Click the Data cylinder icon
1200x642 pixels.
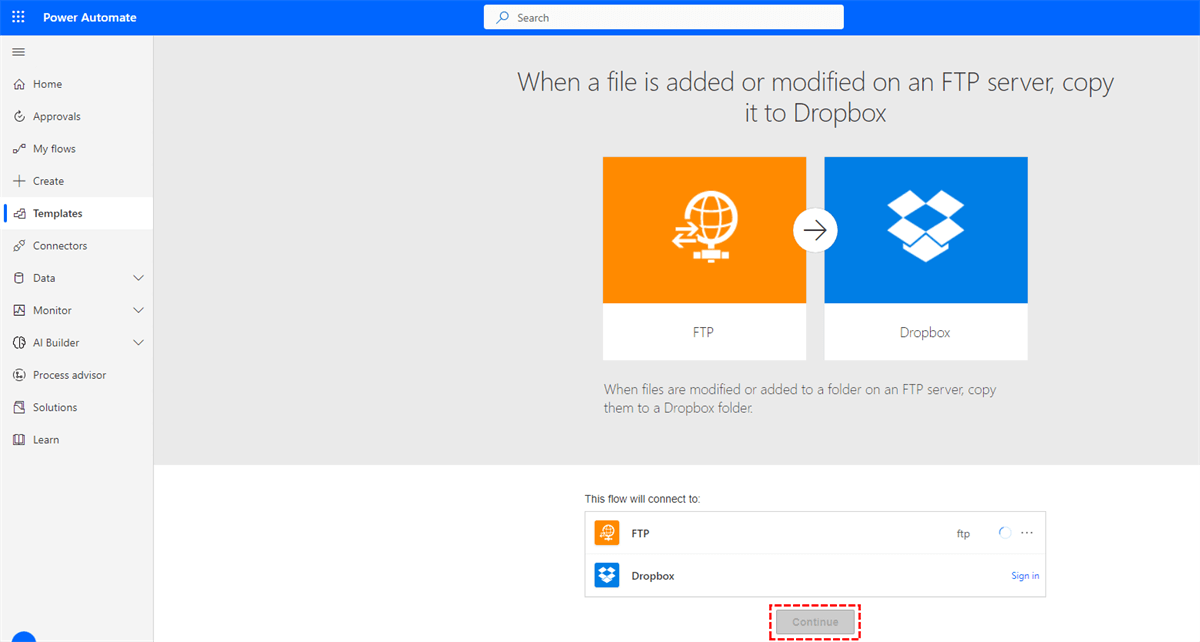click(19, 278)
